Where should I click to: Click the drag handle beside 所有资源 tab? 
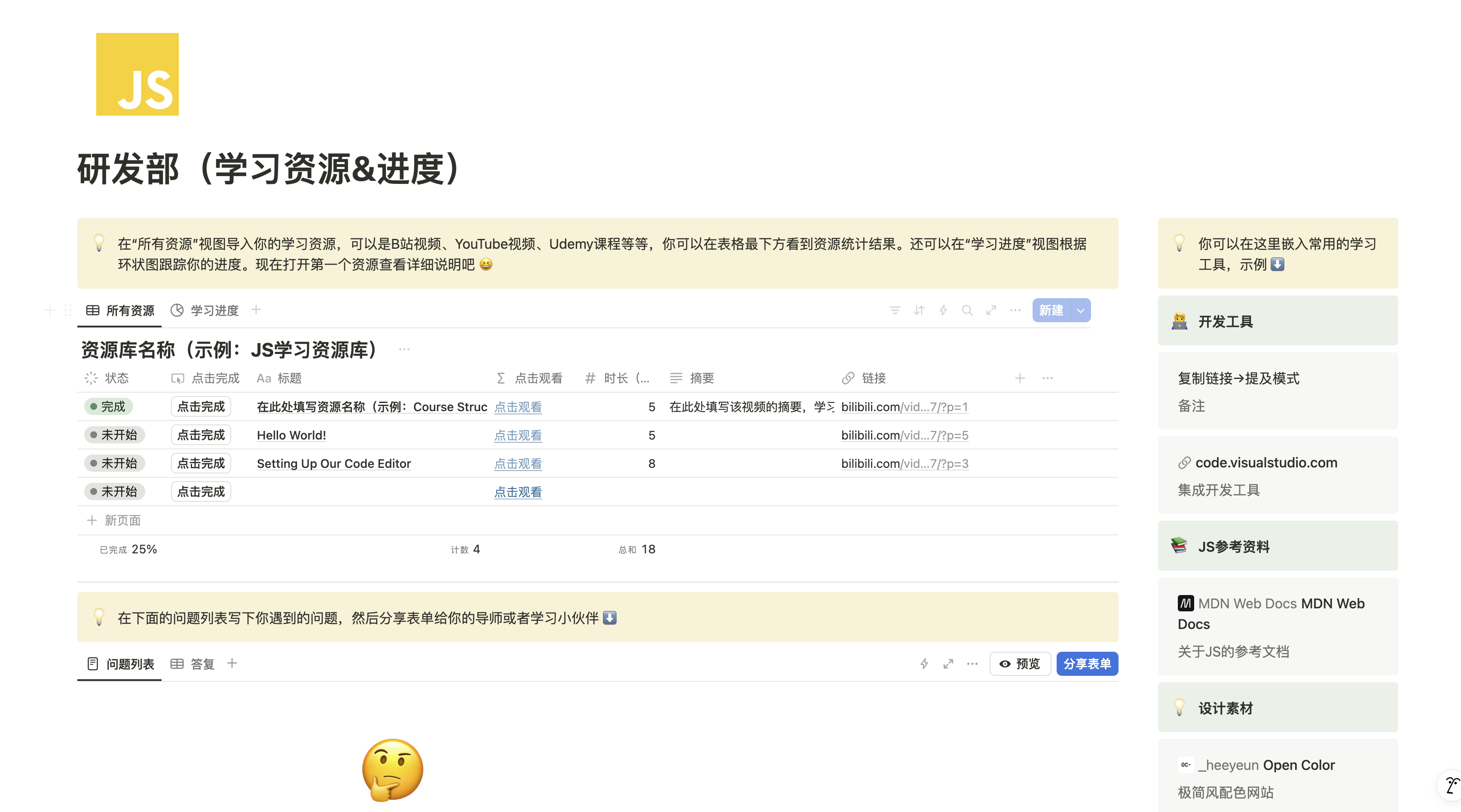click(x=68, y=310)
